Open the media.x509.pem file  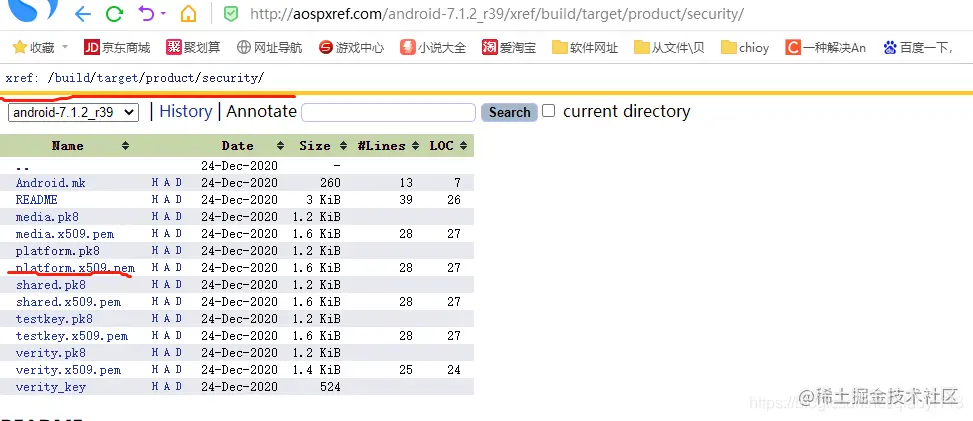coord(65,234)
